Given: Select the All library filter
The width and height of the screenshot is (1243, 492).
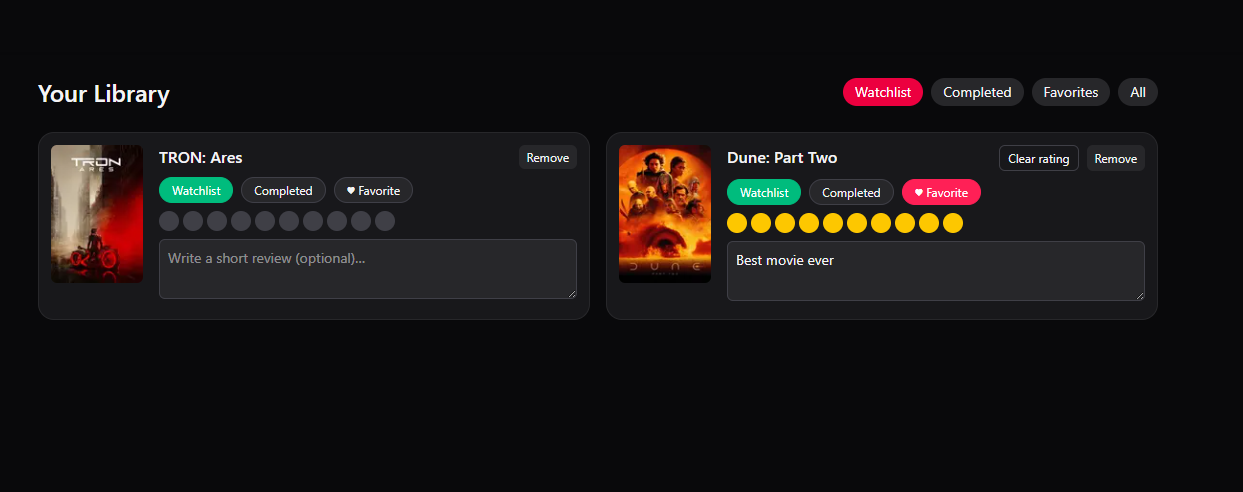Looking at the screenshot, I should pyautogui.click(x=1137, y=92).
